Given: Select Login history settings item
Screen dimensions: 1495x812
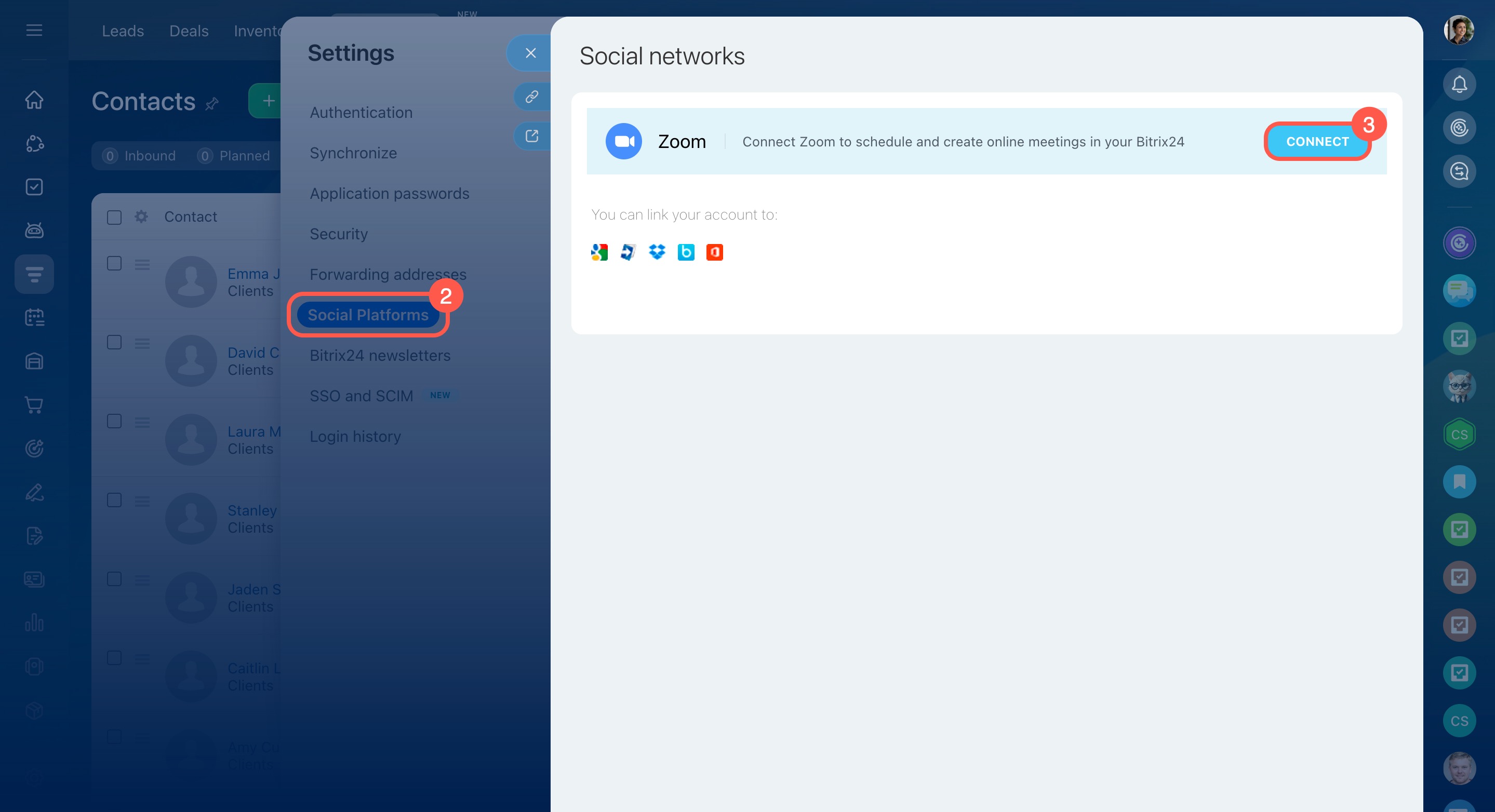Looking at the screenshot, I should tap(355, 436).
